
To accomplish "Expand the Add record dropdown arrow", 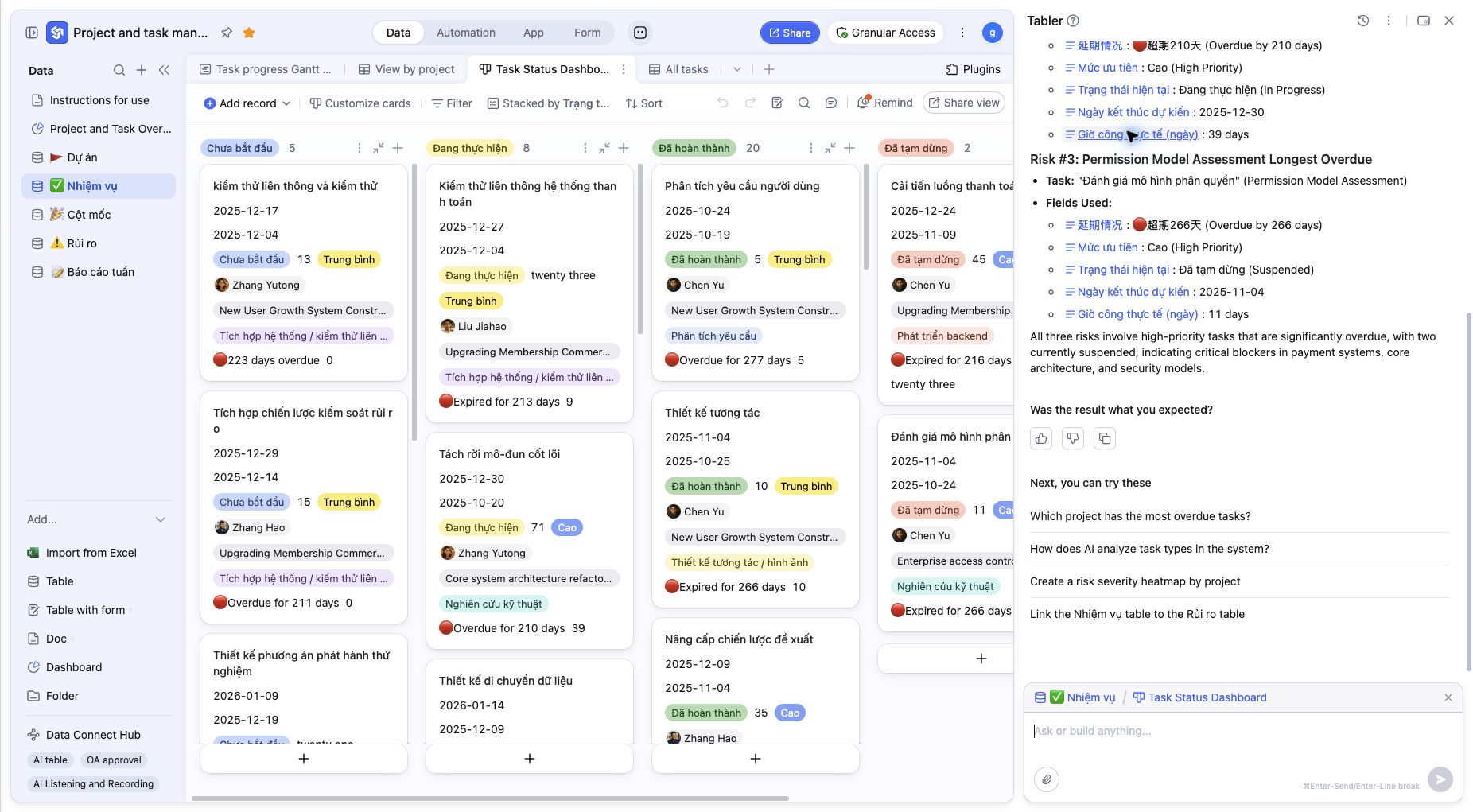I will pos(286,103).
